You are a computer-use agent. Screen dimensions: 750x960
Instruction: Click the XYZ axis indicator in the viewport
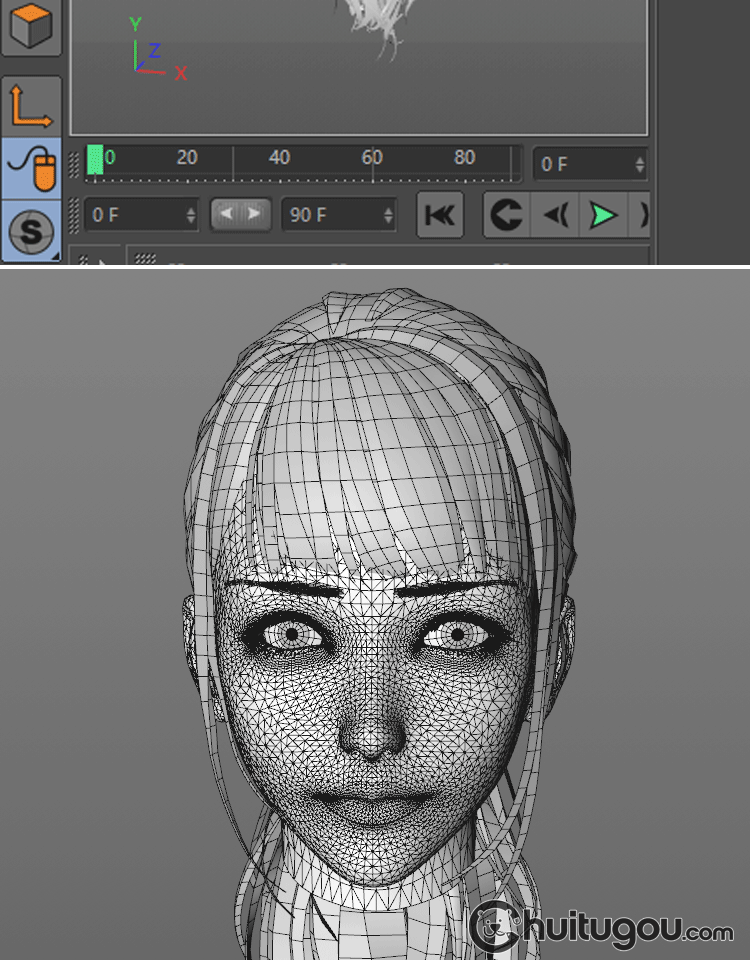(157, 50)
